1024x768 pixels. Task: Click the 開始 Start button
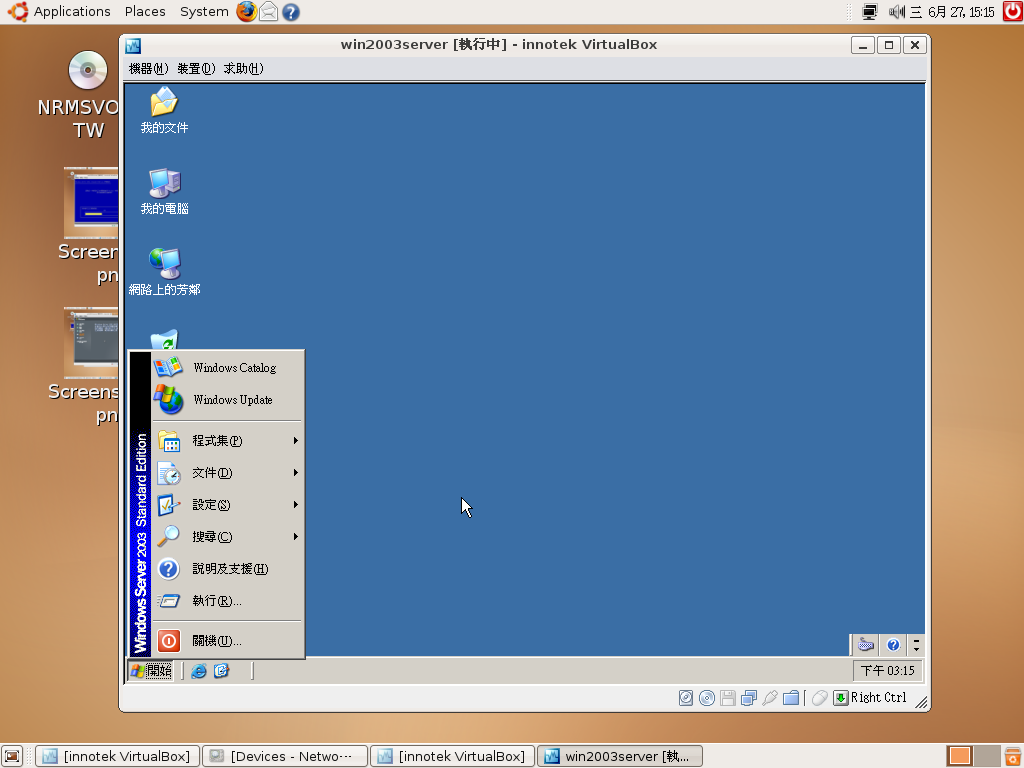151,671
